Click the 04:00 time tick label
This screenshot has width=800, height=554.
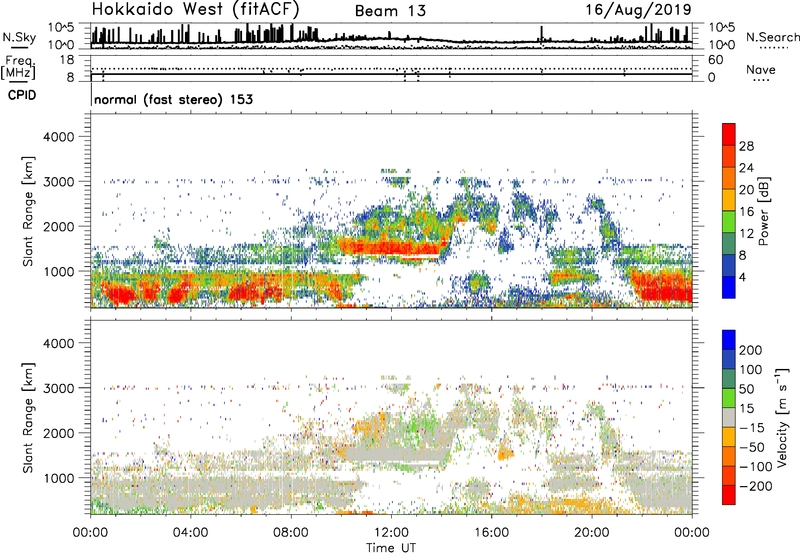(x=190, y=533)
